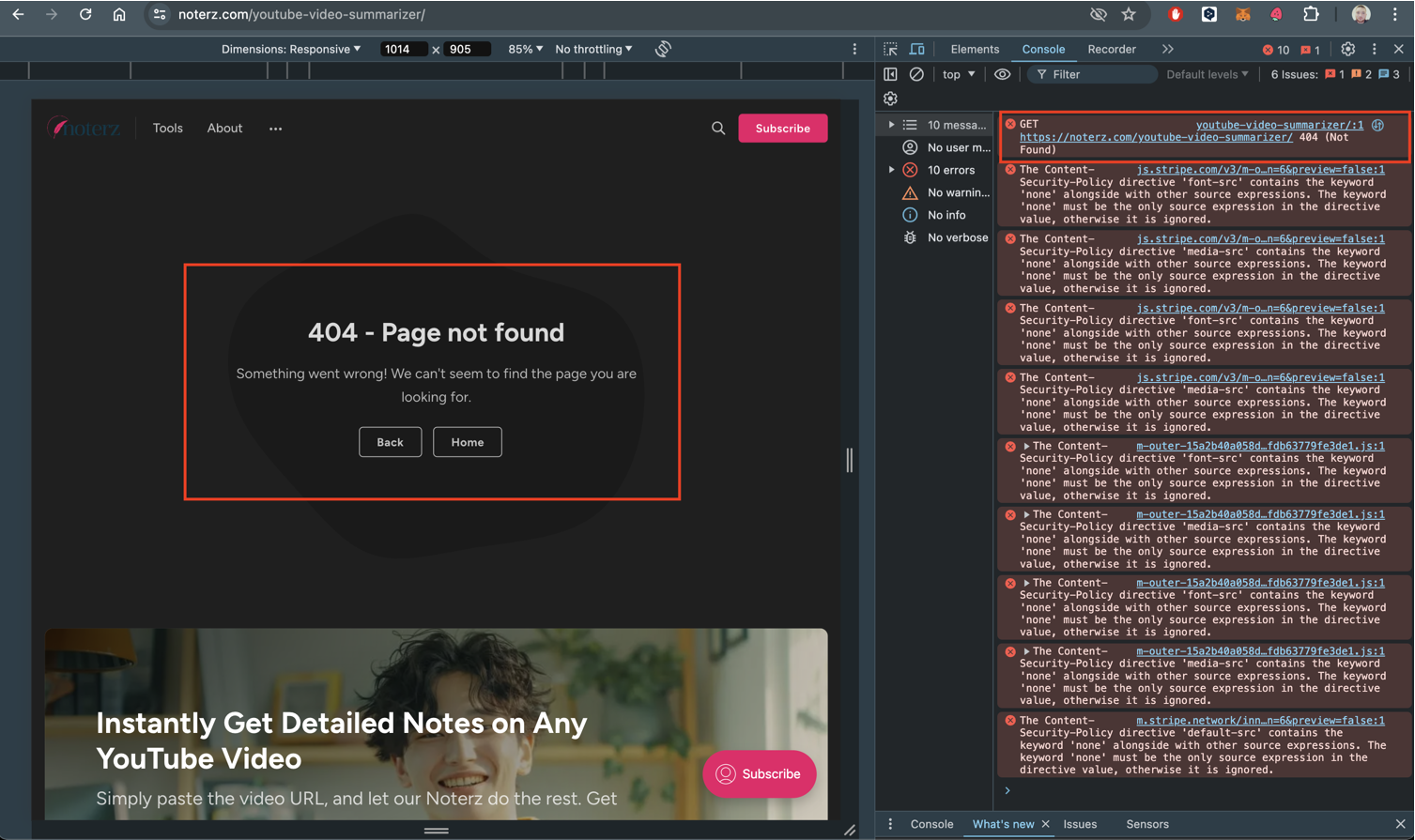Click the Noterz logo
The height and width of the screenshot is (840, 1415).
coord(85,128)
